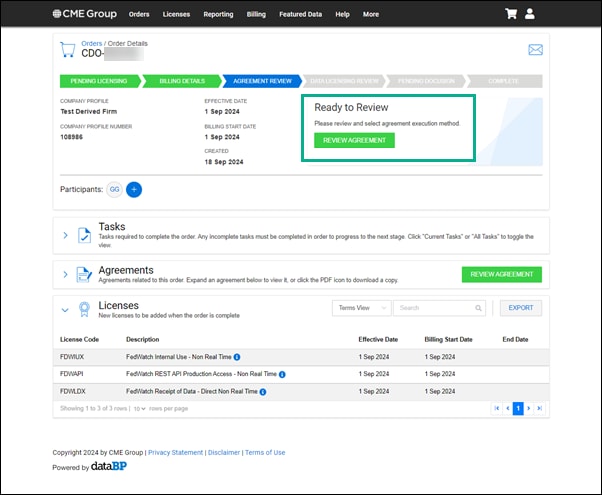Click Review Agreement in Ready to Review box
602x495 pixels.
[x=354, y=141]
